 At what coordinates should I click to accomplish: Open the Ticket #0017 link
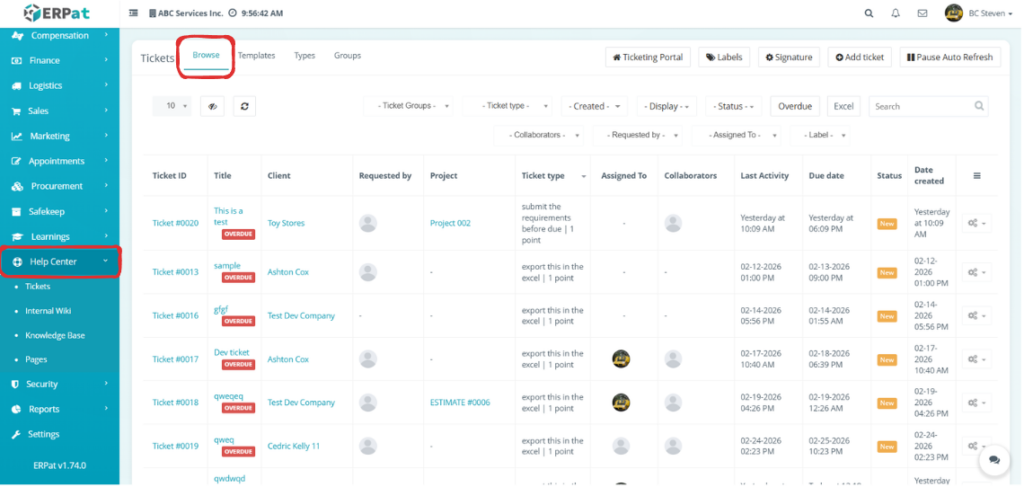pos(175,359)
